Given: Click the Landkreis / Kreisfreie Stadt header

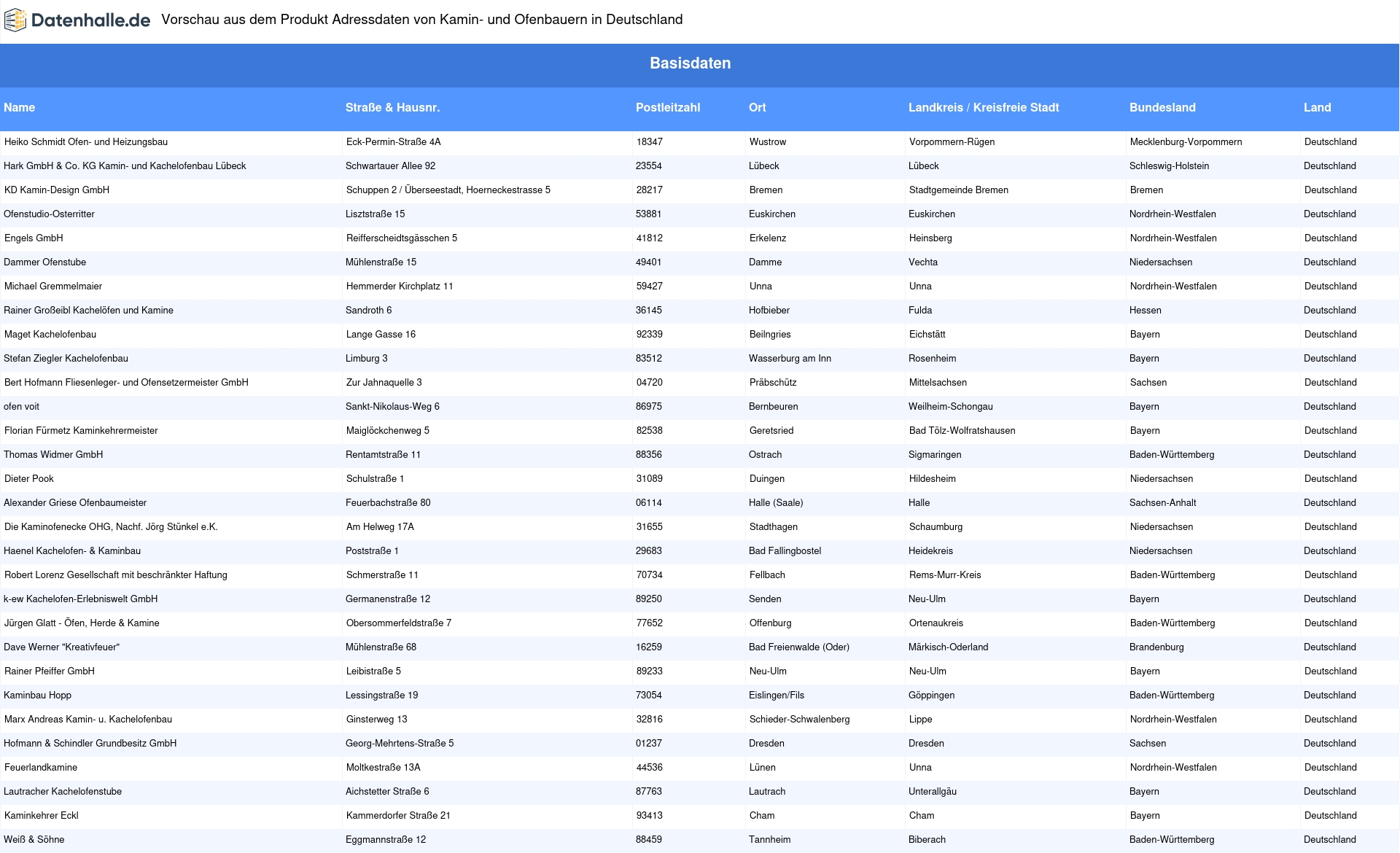Looking at the screenshot, I should coord(984,107).
